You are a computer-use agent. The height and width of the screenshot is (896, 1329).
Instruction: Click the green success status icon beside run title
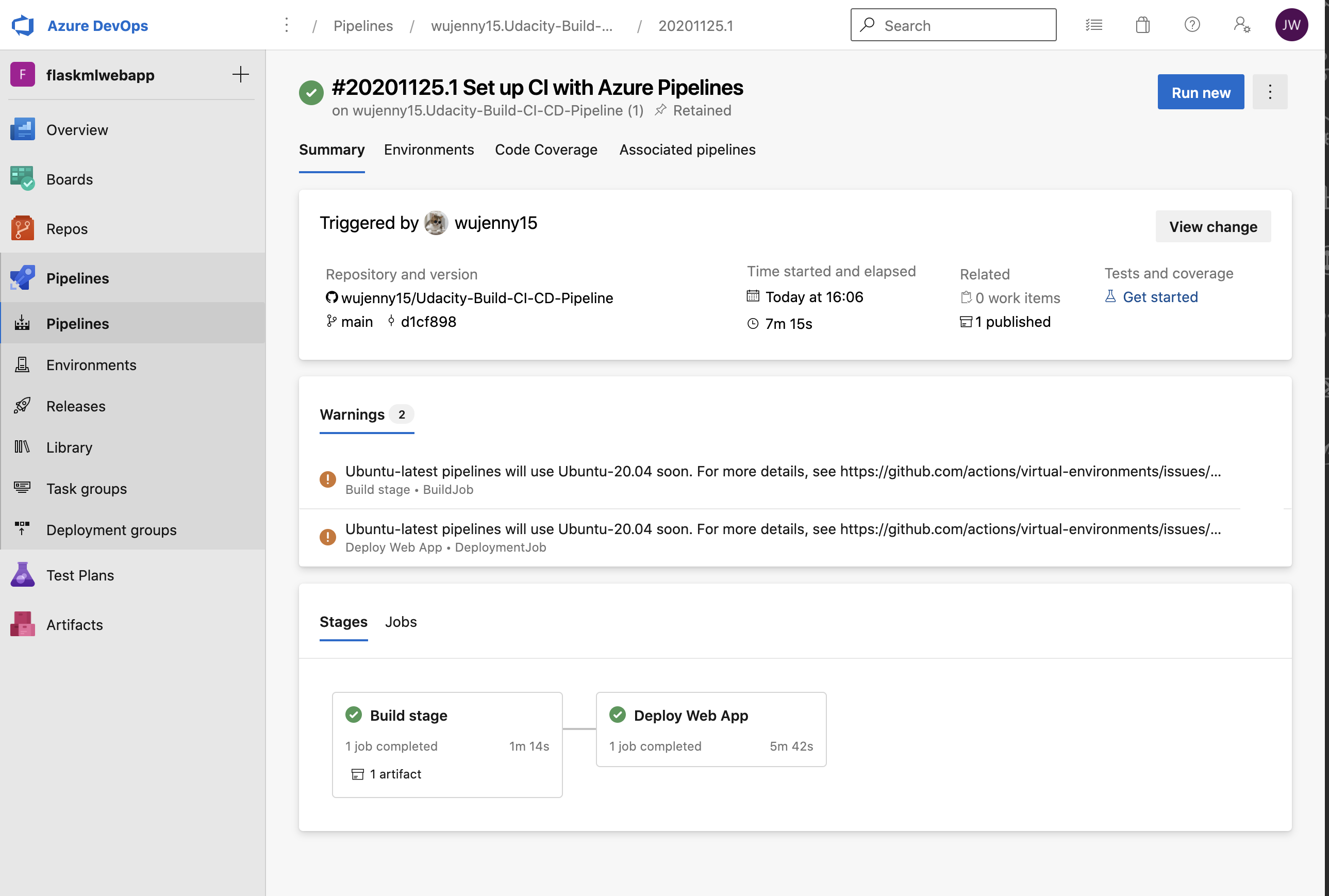coord(311,93)
